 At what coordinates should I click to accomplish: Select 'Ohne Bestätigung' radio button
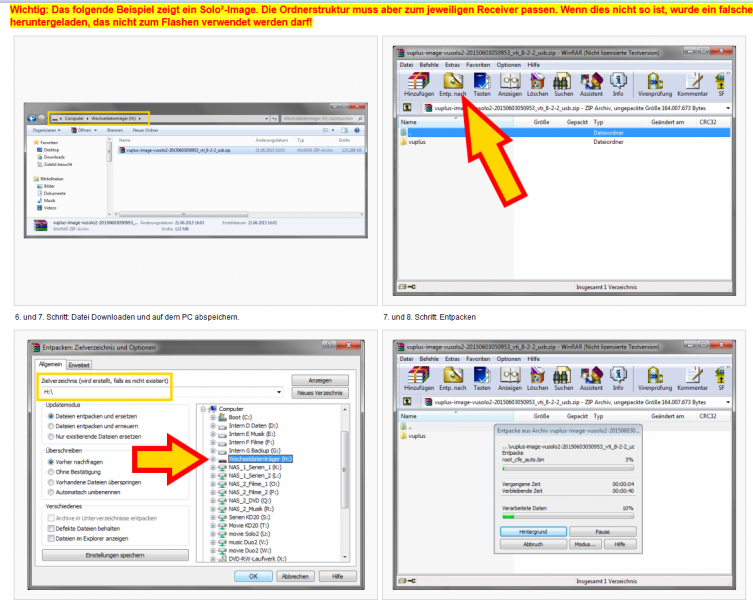click(51, 472)
